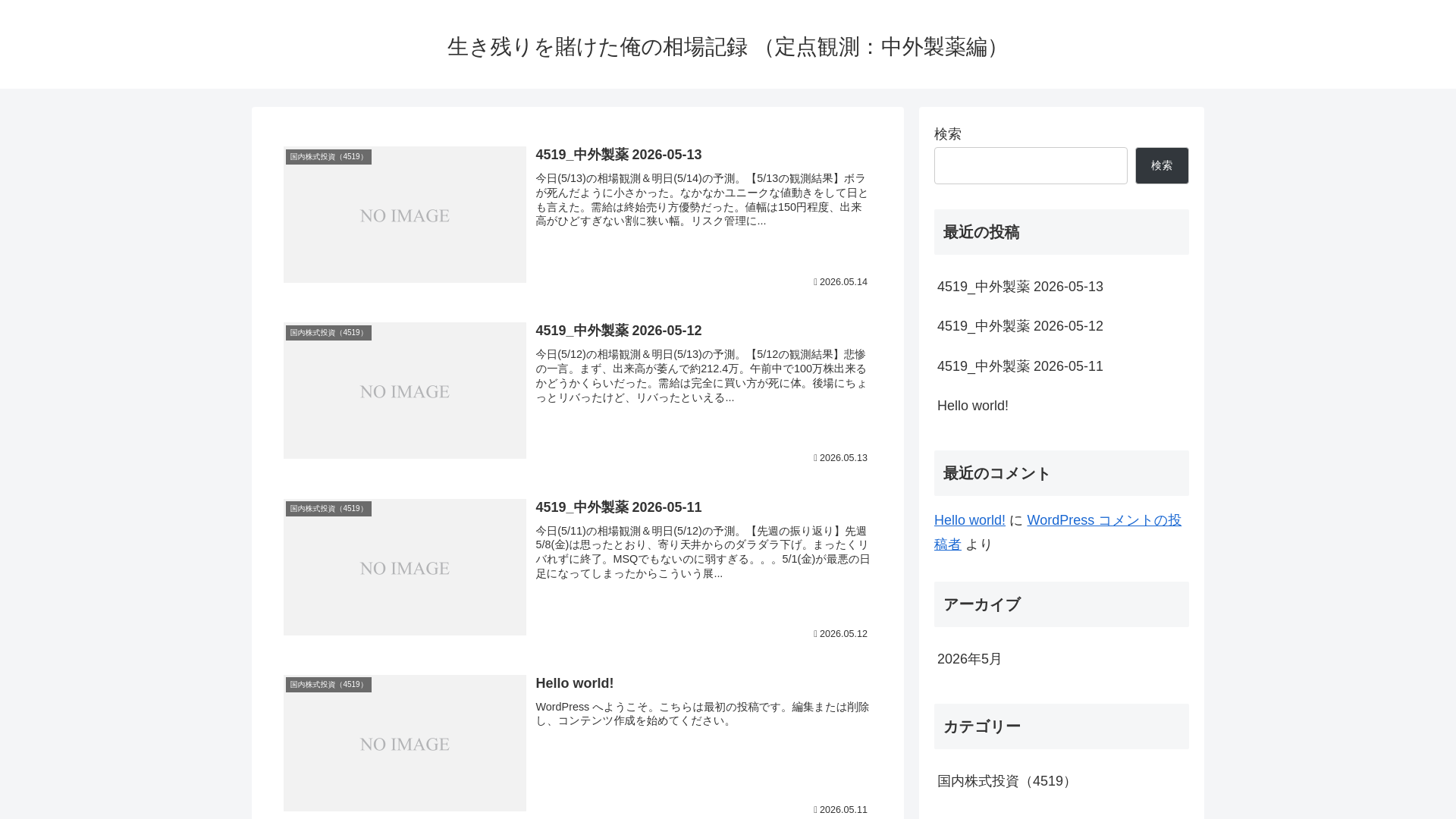
Task: Click category label 国内株式投資（4519） on 2026-05-12 thumbnail
Action: 328,333
